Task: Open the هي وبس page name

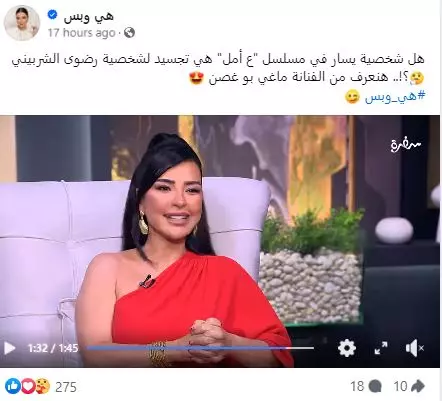Action: tap(89, 16)
